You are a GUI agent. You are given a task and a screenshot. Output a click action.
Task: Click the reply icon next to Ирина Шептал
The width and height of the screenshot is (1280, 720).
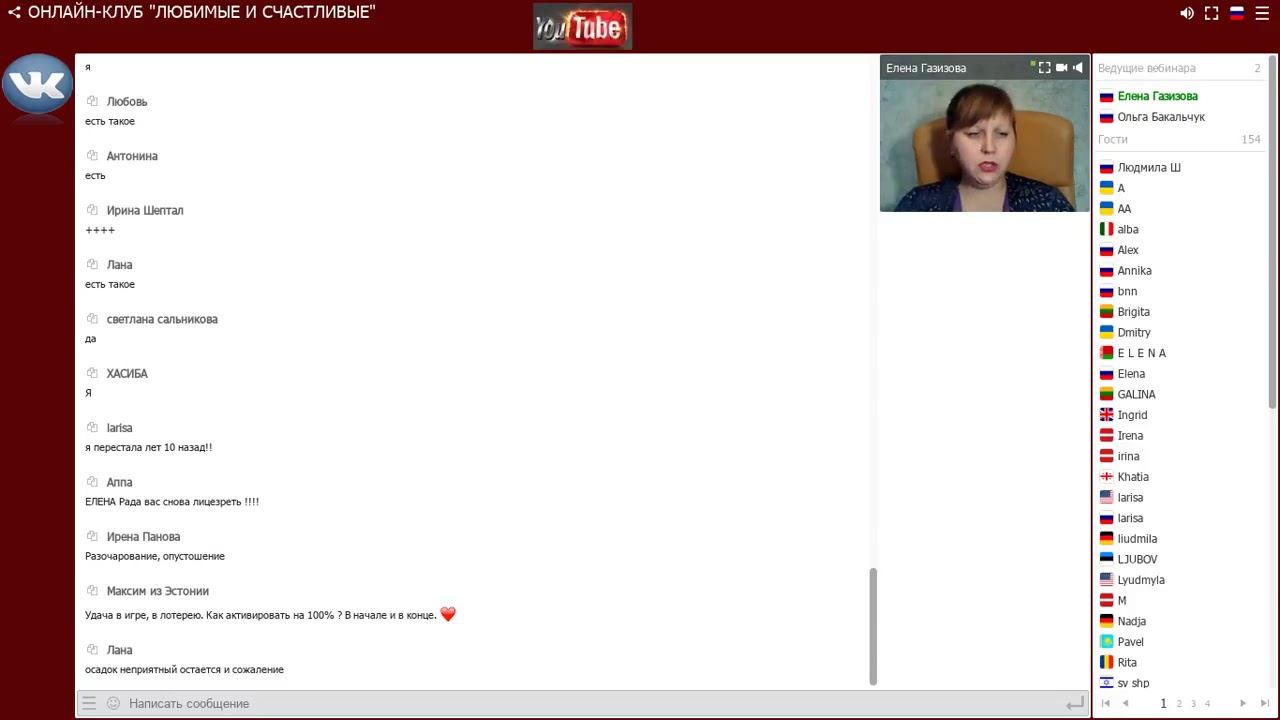pos(92,210)
